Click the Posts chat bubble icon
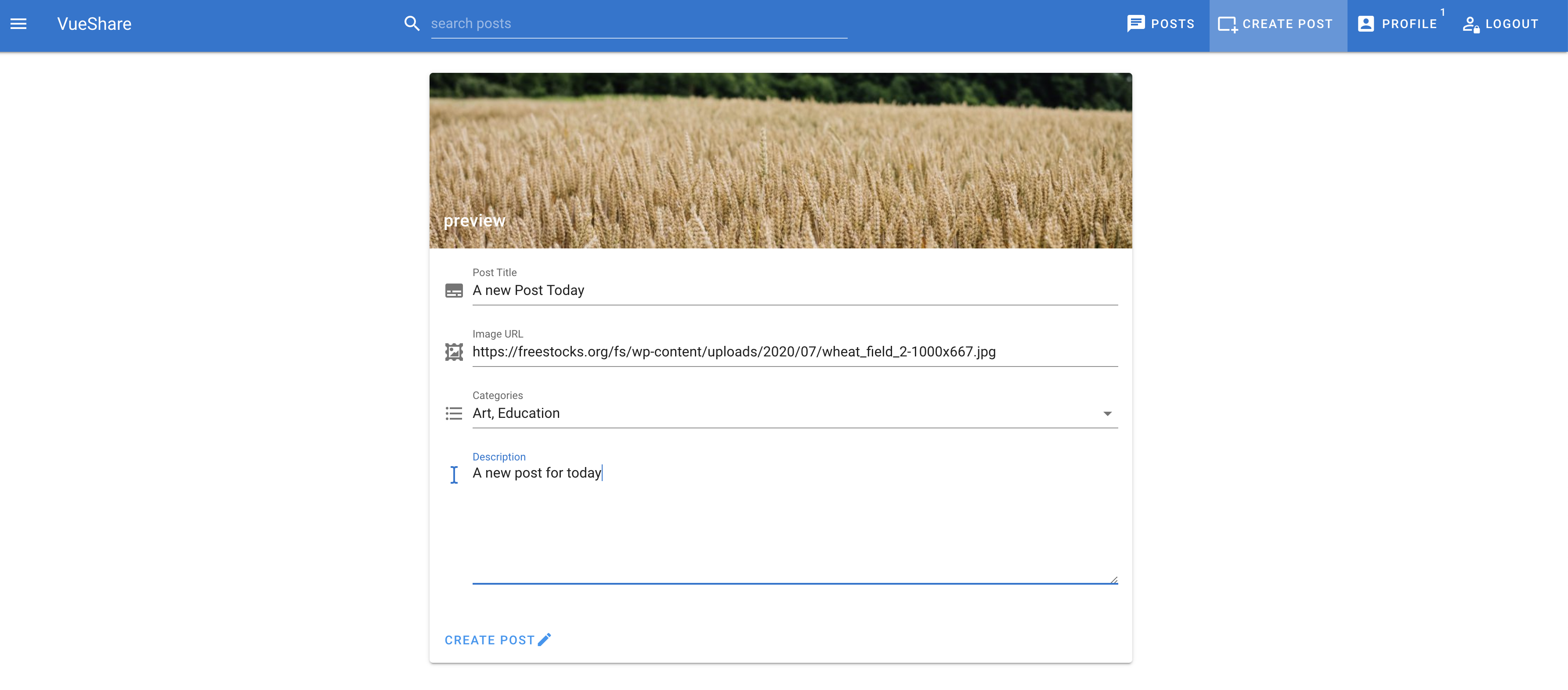The image size is (1568, 690). 1135,24
